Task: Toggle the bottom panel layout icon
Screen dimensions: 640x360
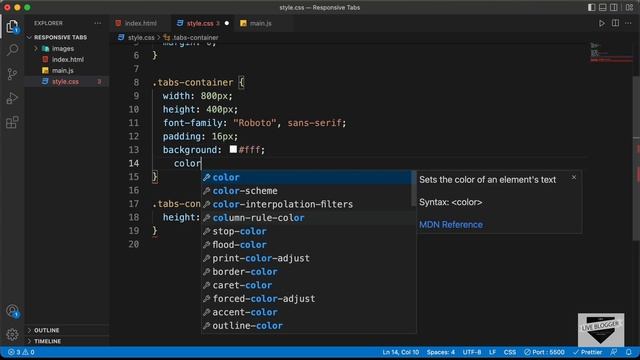Action: pos(602,7)
